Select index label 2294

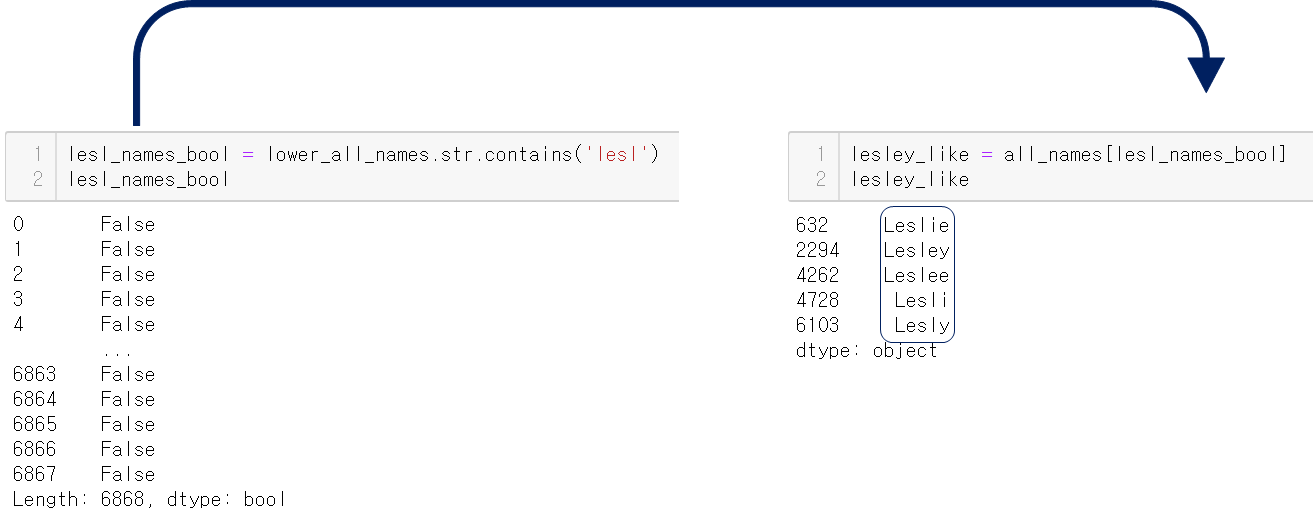[x=818, y=250]
